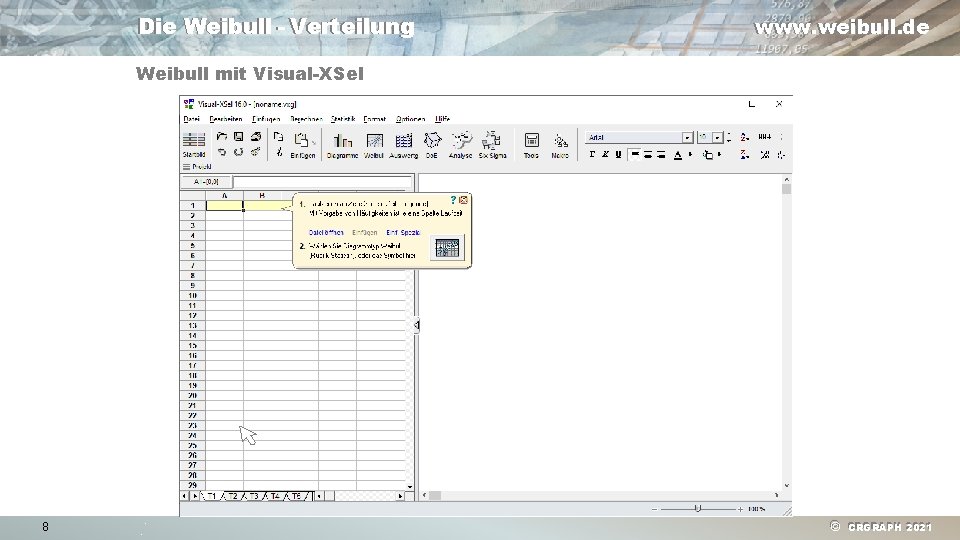Viewport: 960px width, 540px height.
Task: Click sort descending icon in toolbar
Action: 744,155
